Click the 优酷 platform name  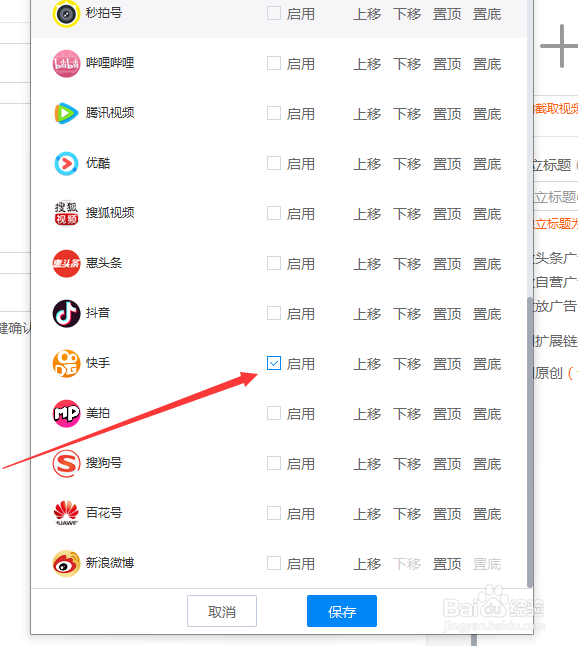coord(98,163)
